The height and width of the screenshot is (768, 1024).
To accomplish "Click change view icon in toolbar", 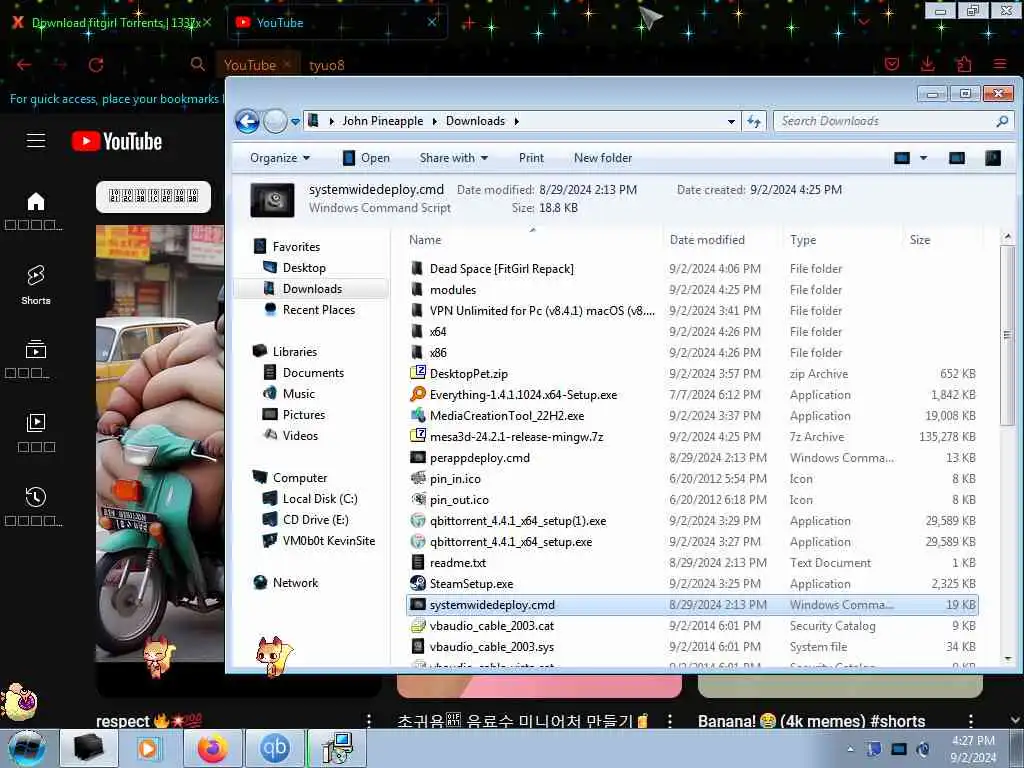I will [x=902, y=158].
